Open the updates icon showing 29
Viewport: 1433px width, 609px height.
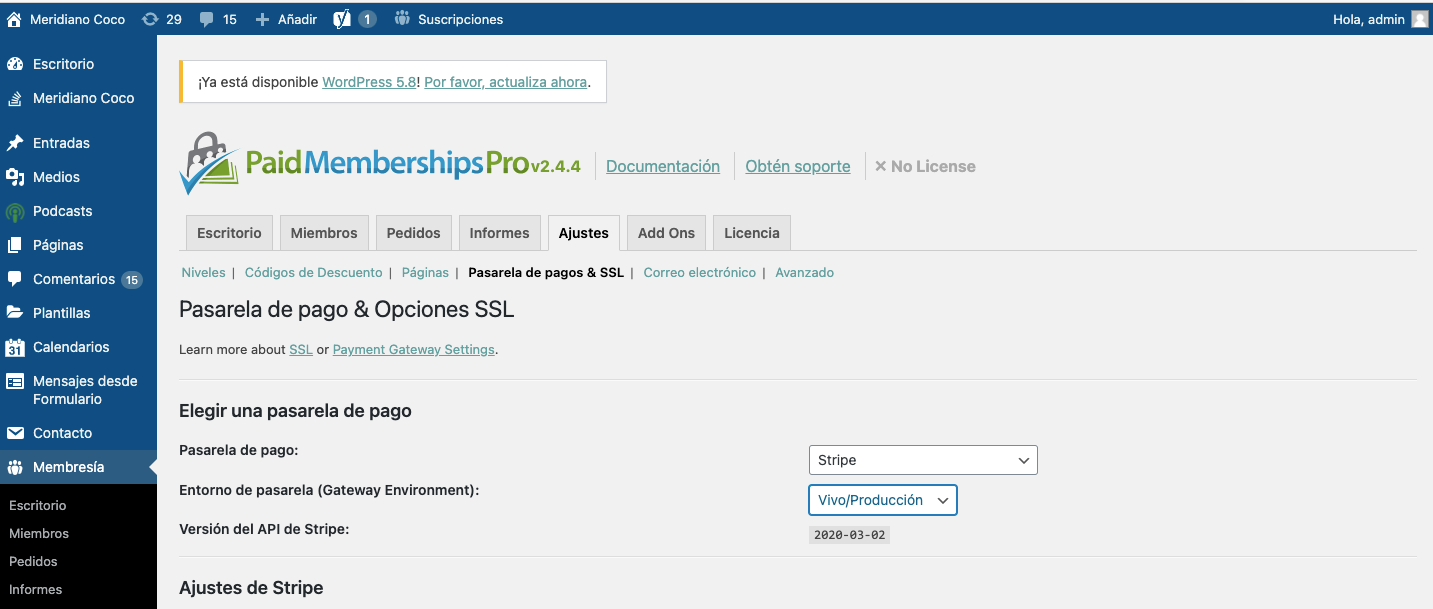(x=150, y=19)
